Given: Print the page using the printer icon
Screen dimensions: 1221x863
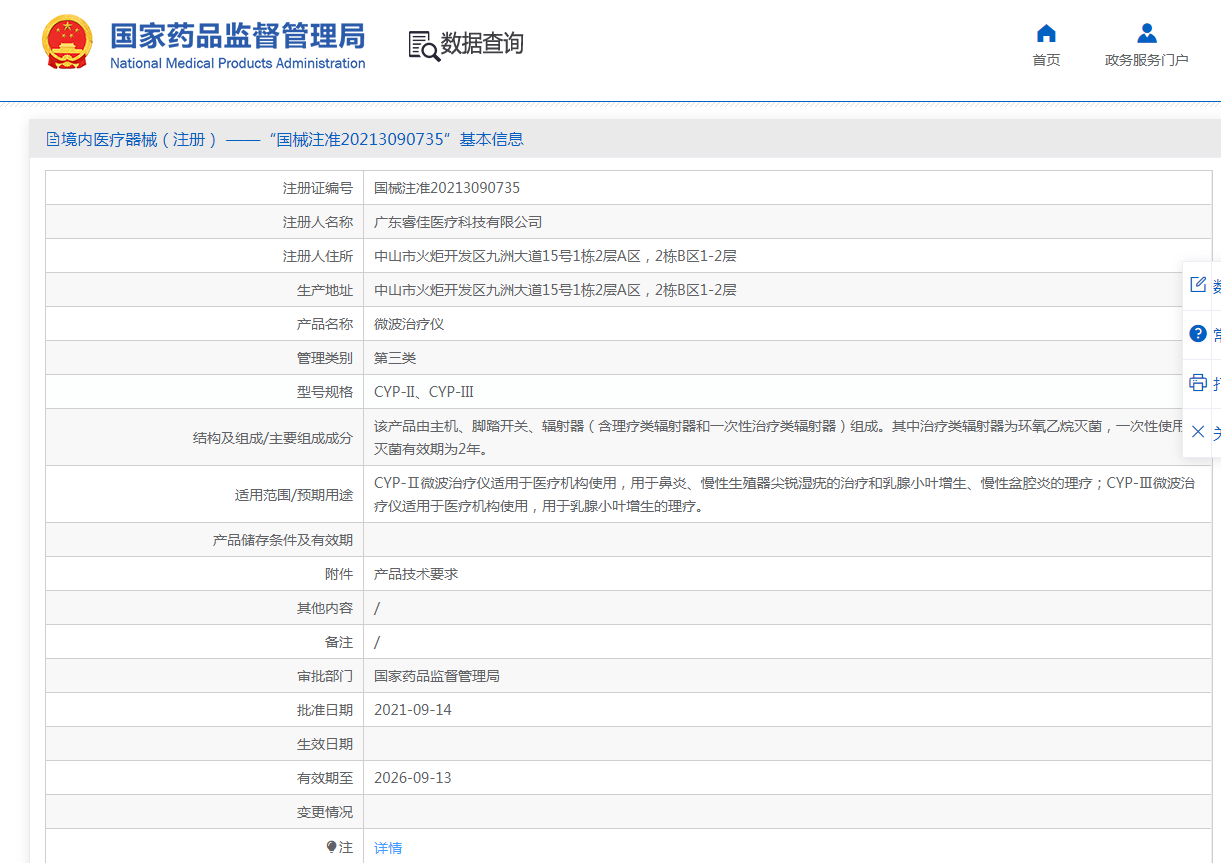Looking at the screenshot, I should click(1198, 382).
